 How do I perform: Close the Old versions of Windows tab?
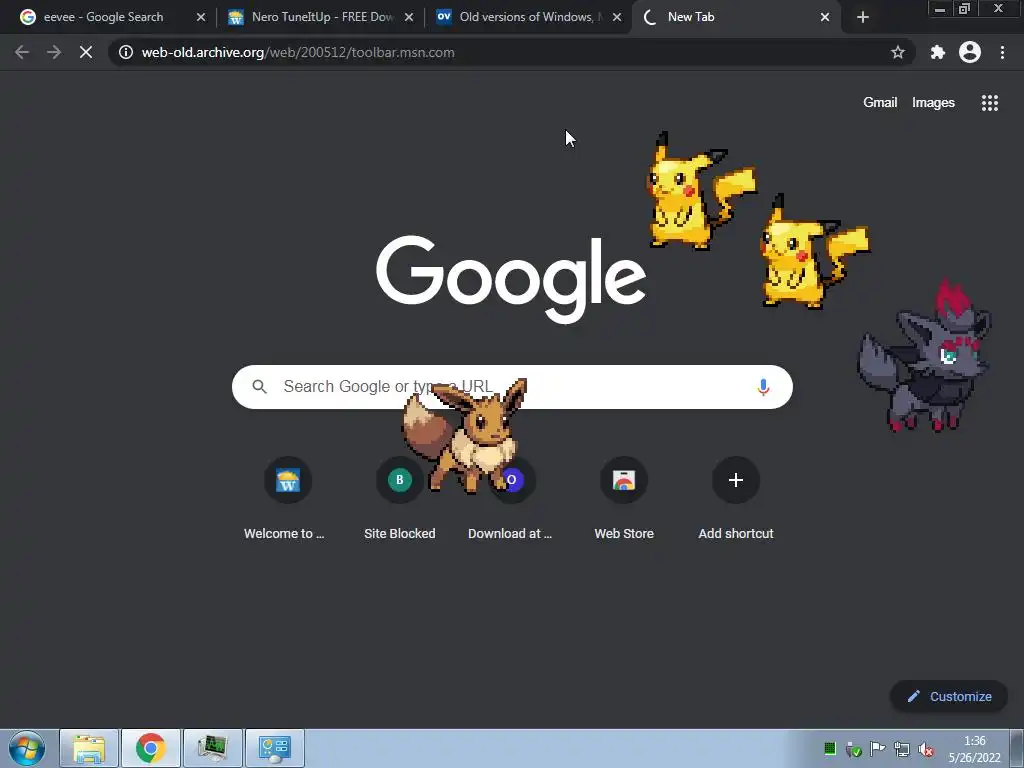point(616,17)
